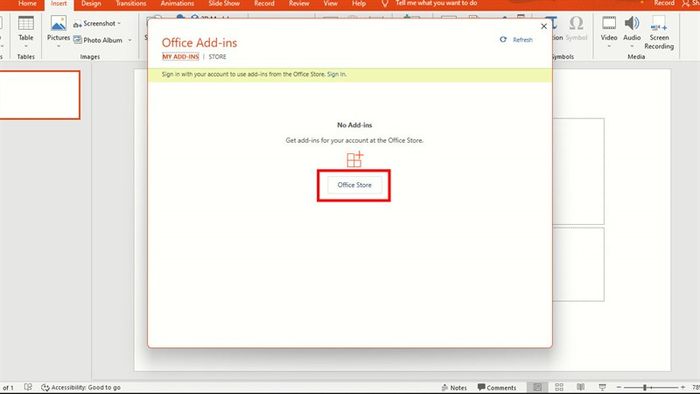The width and height of the screenshot is (700, 394).
Task: Select the first slide thumbnail
Action: (x=40, y=95)
